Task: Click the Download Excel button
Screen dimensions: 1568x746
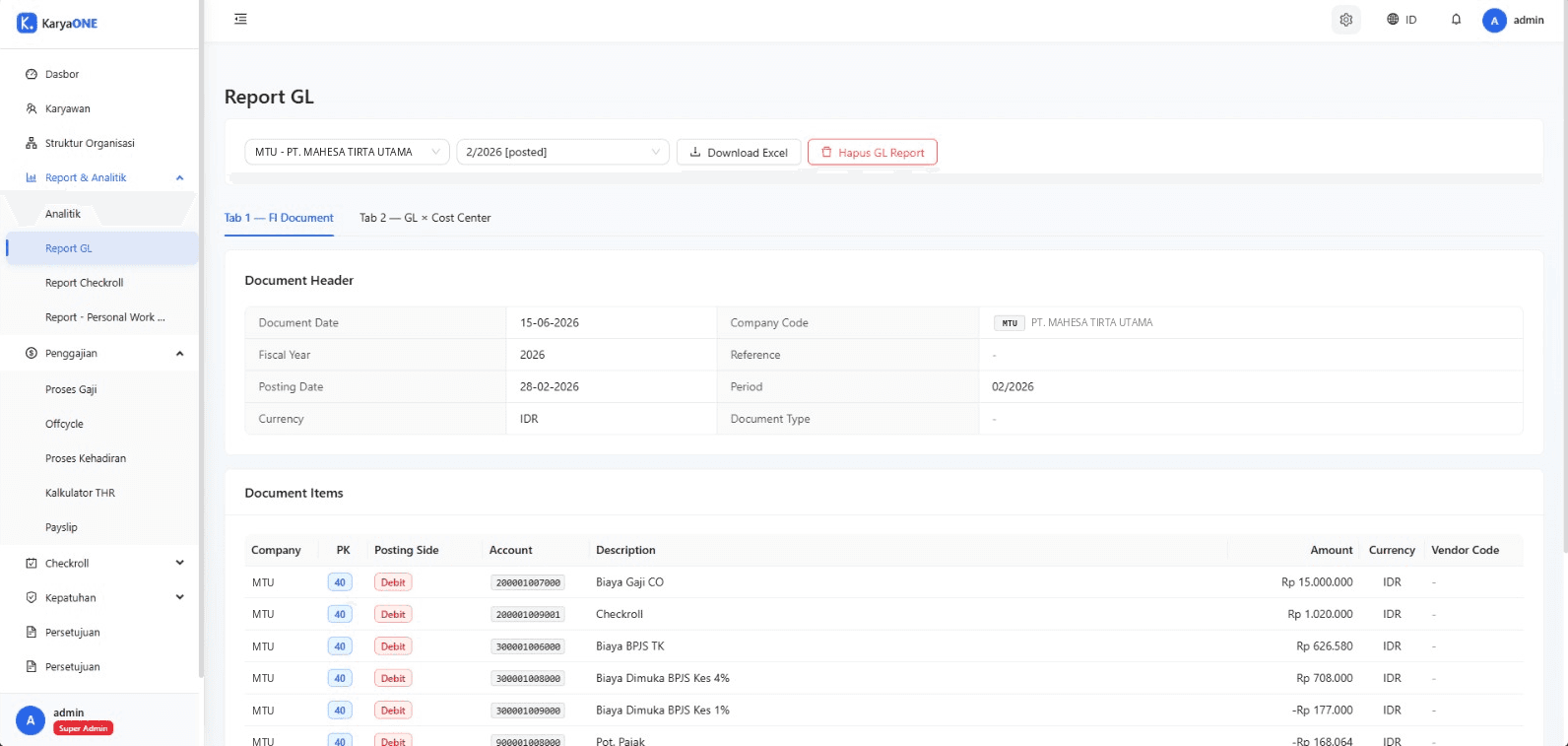Action: (x=739, y=153)
